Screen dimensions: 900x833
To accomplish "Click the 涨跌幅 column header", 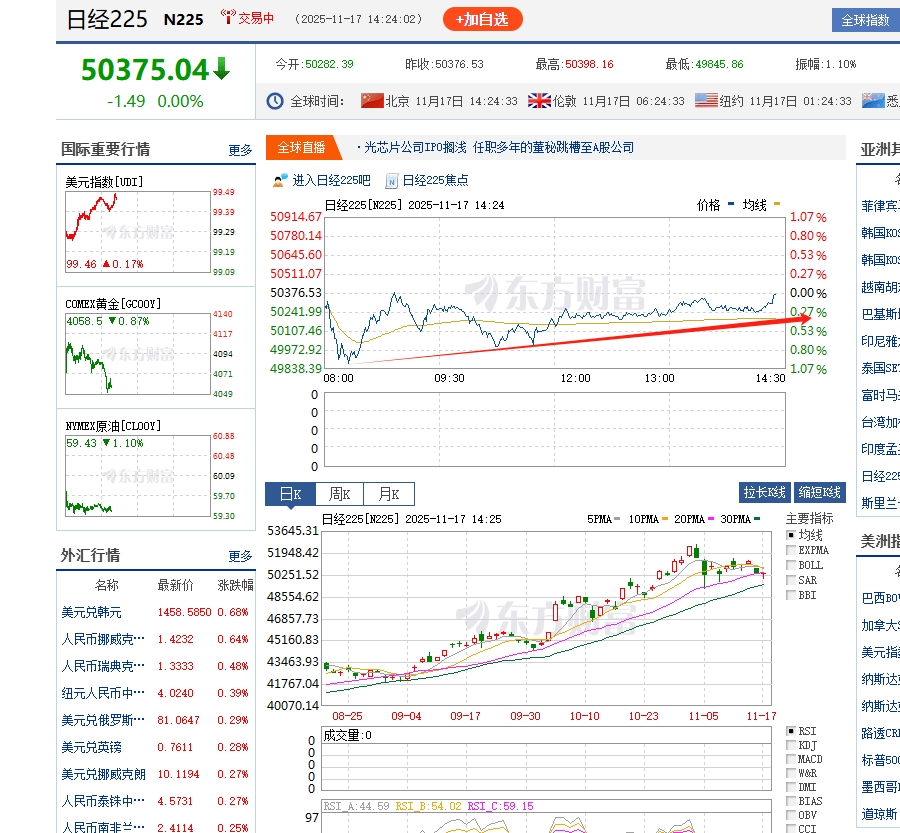I will point(235,585).
